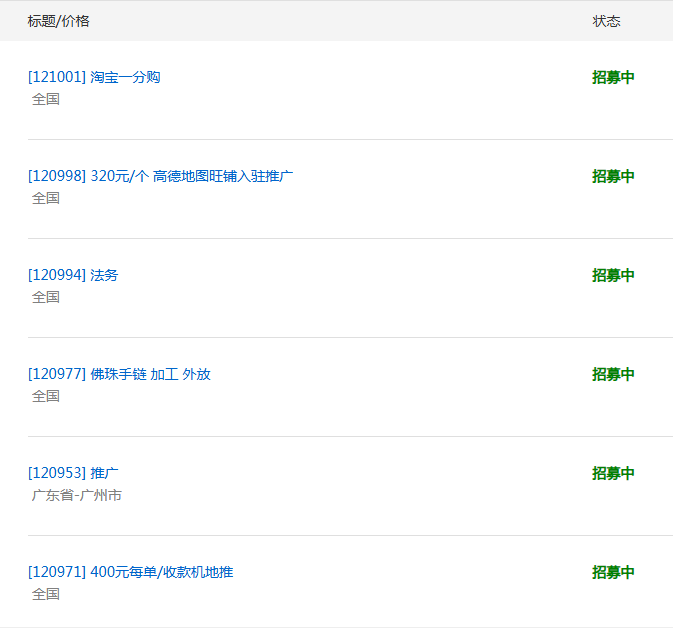Image resolution: width=673 pixels, height=629 pixels.
Task: Click 全国 region under 法务 listing
Action: point(46,297)
